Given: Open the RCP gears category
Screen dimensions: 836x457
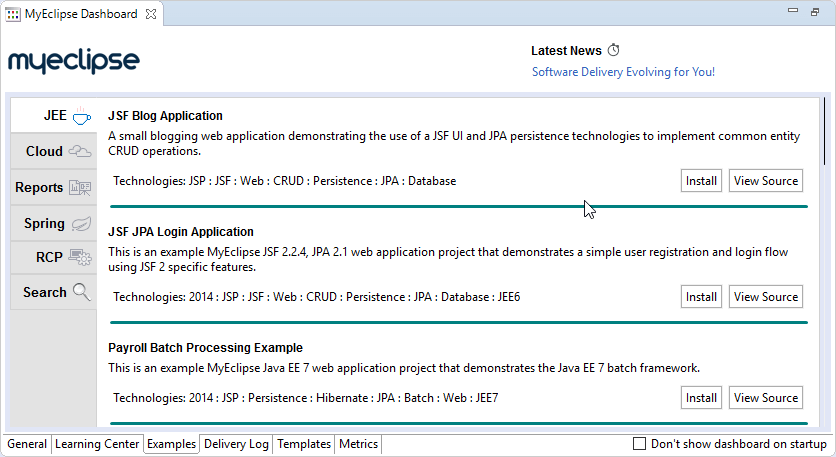Looking at the screenshot, I should pos(54,258).
